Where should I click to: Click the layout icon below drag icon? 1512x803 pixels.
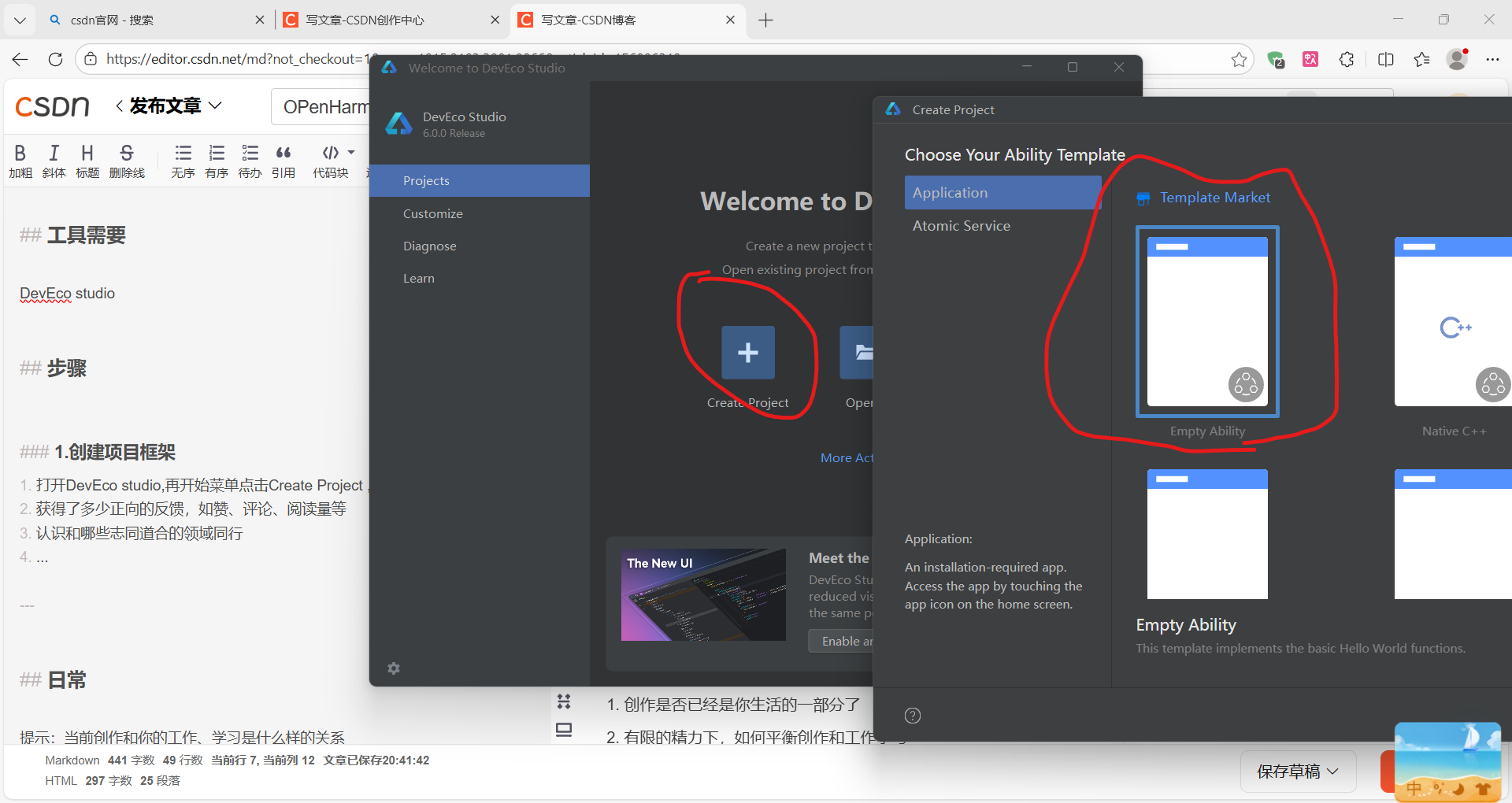click(x=564, y=730)
